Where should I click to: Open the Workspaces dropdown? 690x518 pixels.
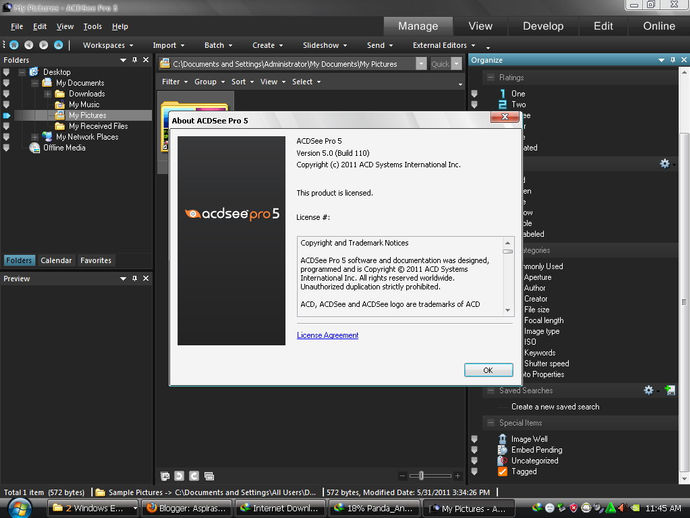(x=108, y=45)
